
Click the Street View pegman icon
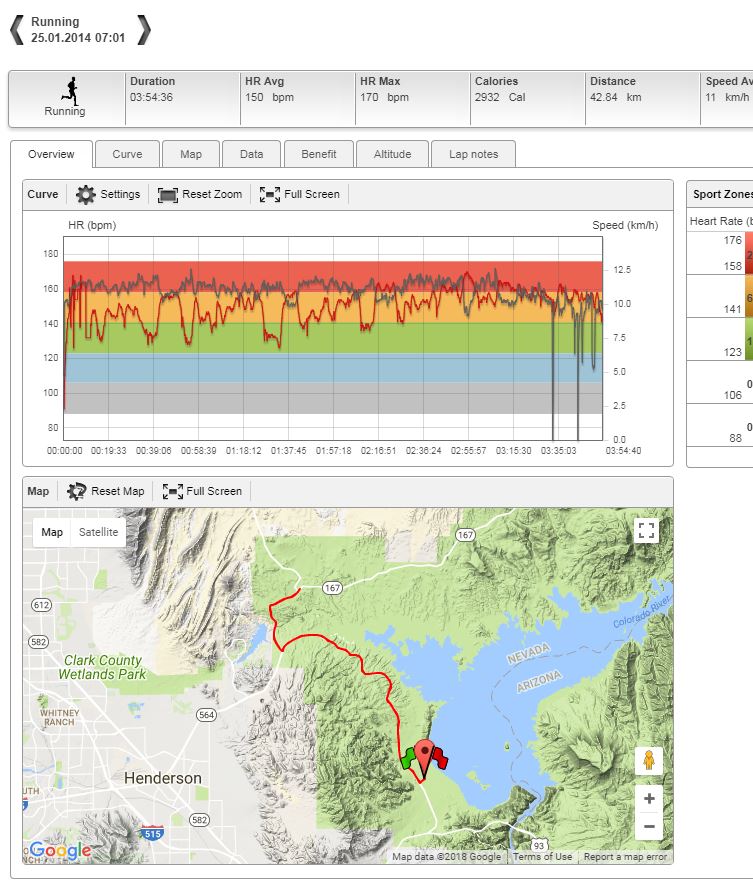click(649, 761)
